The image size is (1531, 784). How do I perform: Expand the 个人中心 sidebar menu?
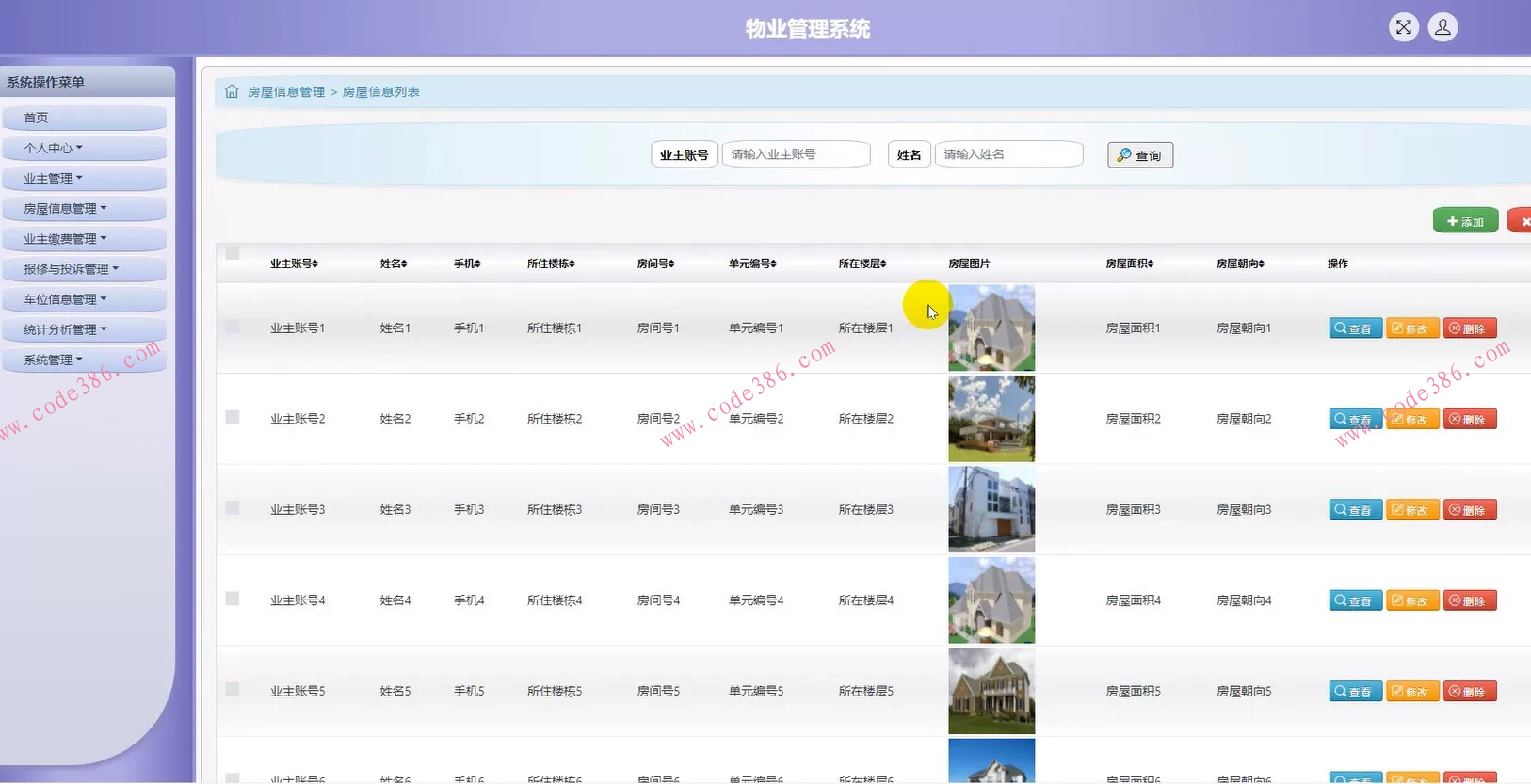53,148
